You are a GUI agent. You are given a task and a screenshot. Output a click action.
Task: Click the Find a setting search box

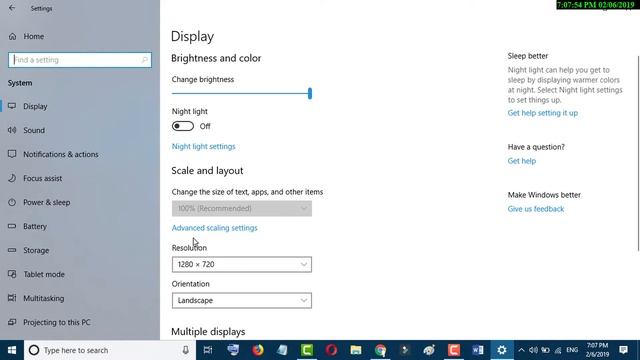pos(80,60)
